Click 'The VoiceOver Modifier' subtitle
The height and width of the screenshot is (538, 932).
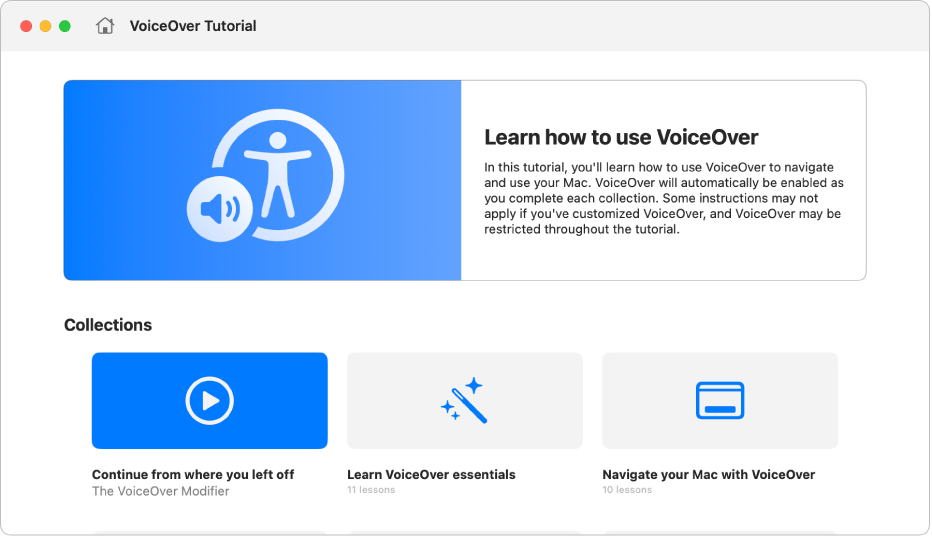coord(160,491)
